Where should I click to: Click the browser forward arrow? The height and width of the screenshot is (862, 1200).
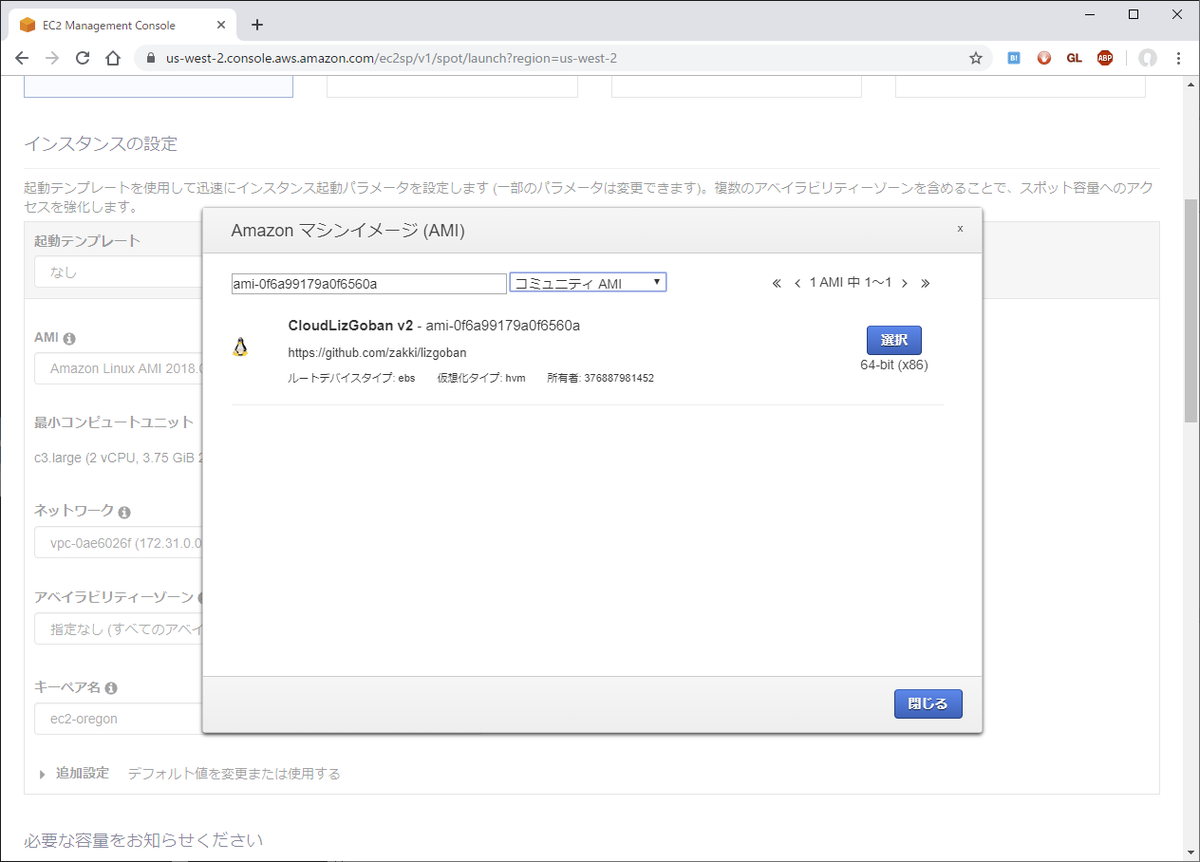click(52, 58)
